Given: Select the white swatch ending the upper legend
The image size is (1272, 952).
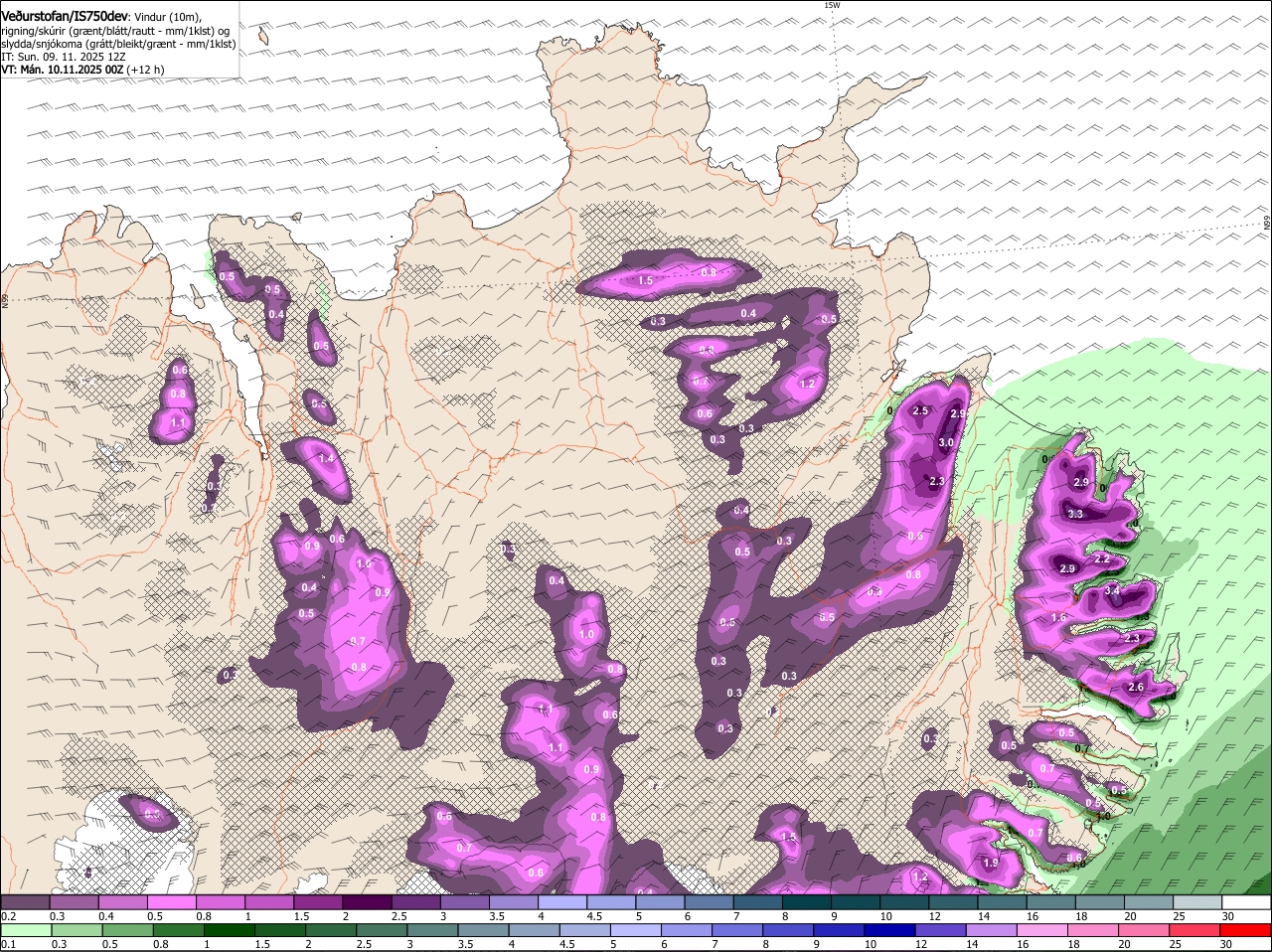Looking at the screenshot, I should pos(1246,902).
